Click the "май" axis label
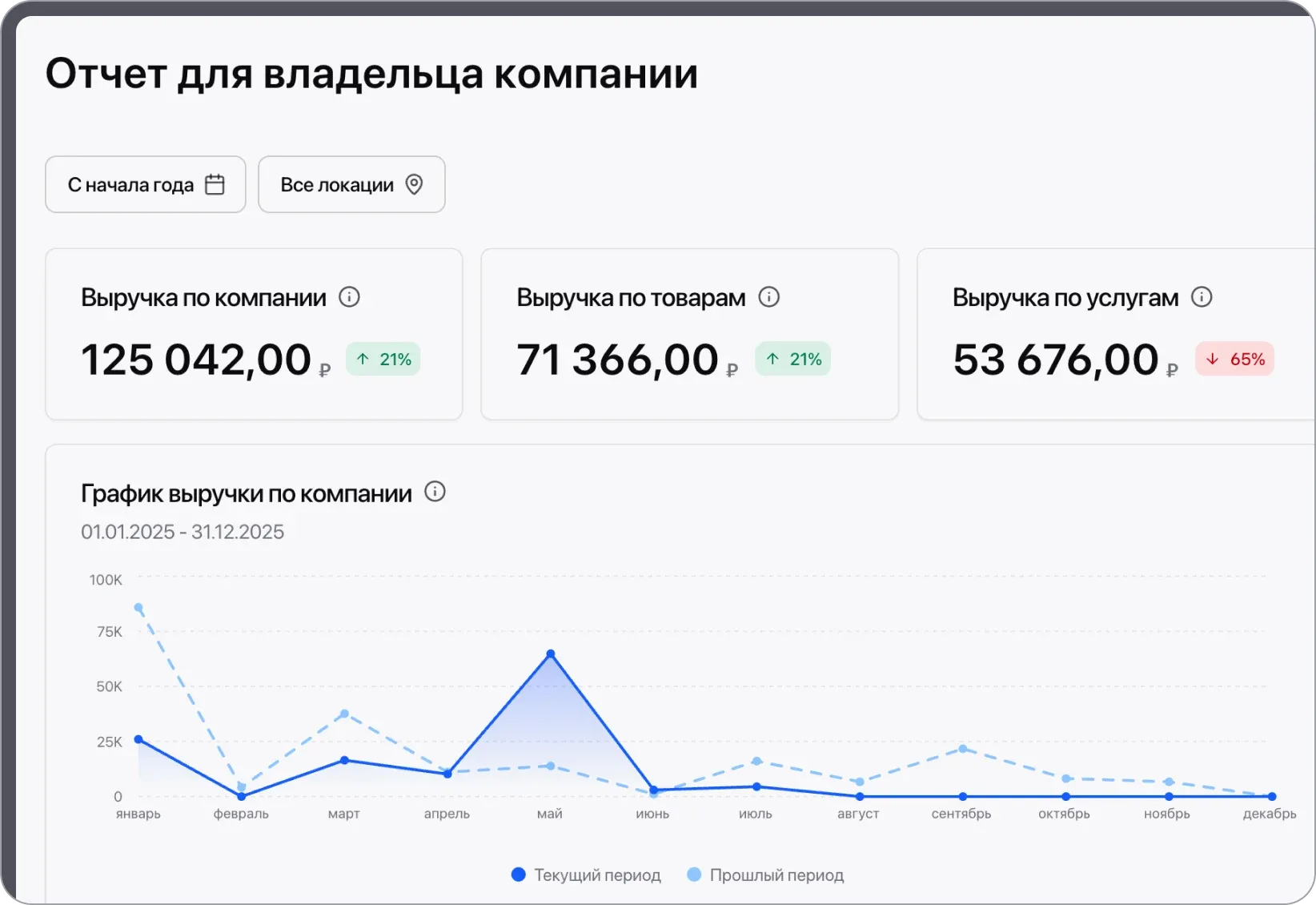This screenshot has width=1316, height=905. click(550, 814)
